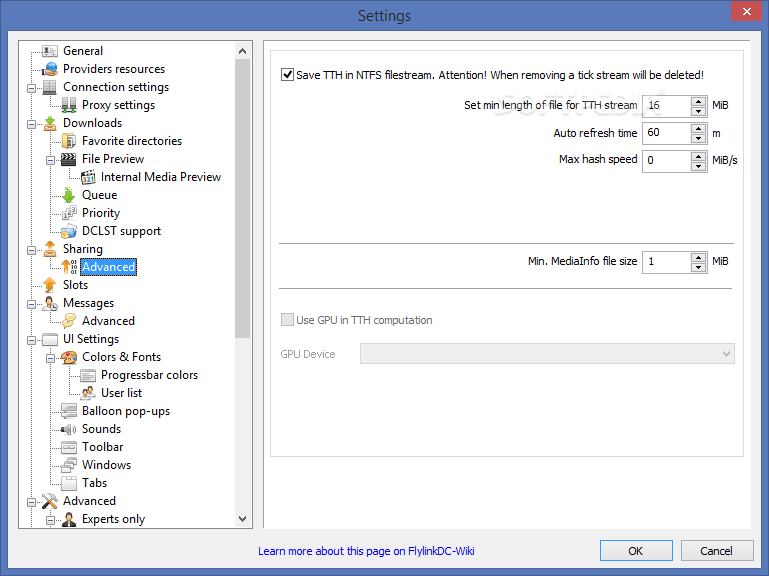
Task: Click the File Preview clapperboard icon
Action: pyautogui.click(x=69, y=159)
